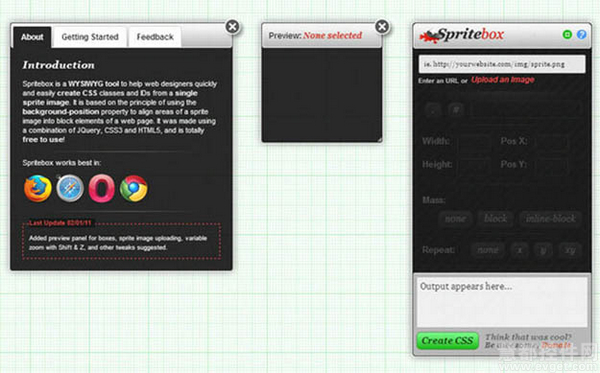The image size is (600, 373).
Task: Click the Firefox browser icon
Action: [38, 188]
